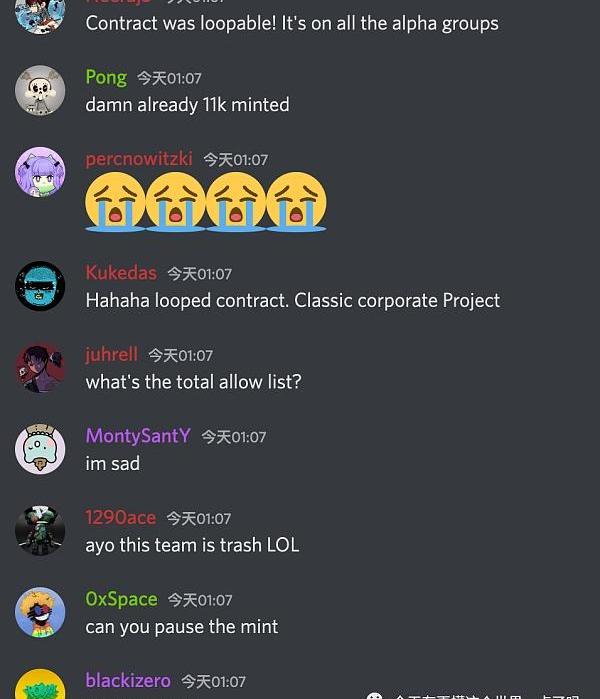Open 0xSpace's colorful avatar
Image resolution: width=600 pixels, height=699 pixels.
40,612
